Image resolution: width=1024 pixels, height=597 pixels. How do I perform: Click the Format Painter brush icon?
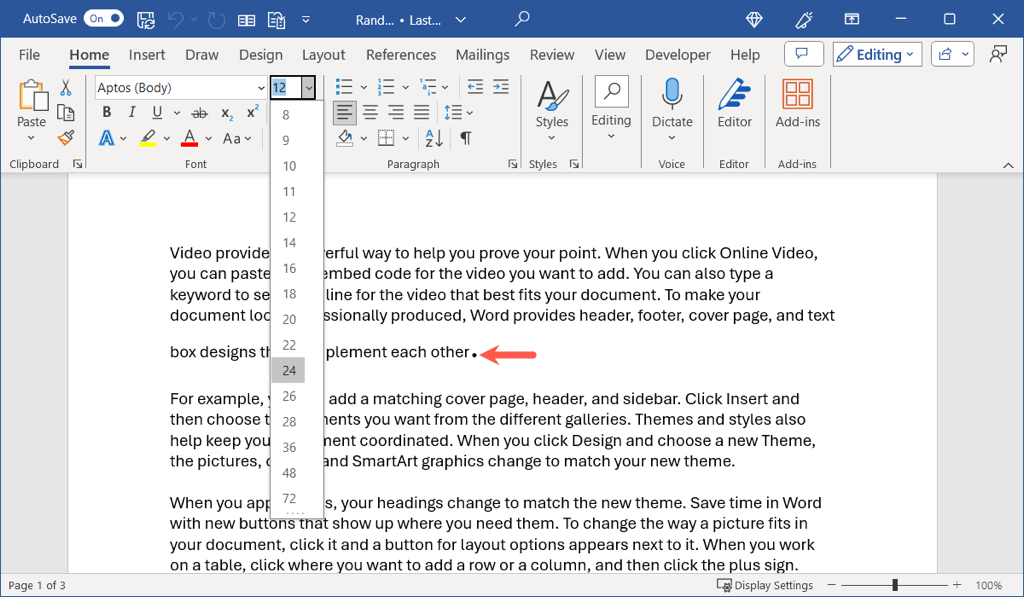[x=66, y=138]
